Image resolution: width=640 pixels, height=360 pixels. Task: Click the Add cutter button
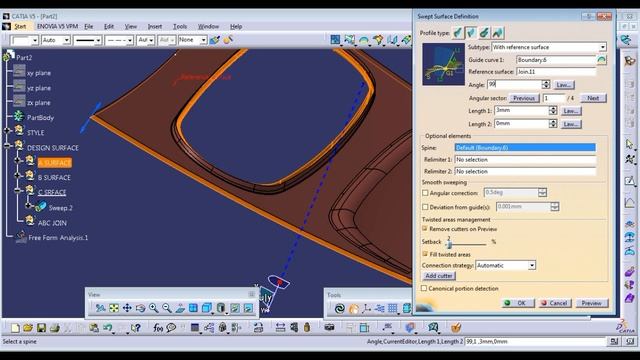click(439, 276)
